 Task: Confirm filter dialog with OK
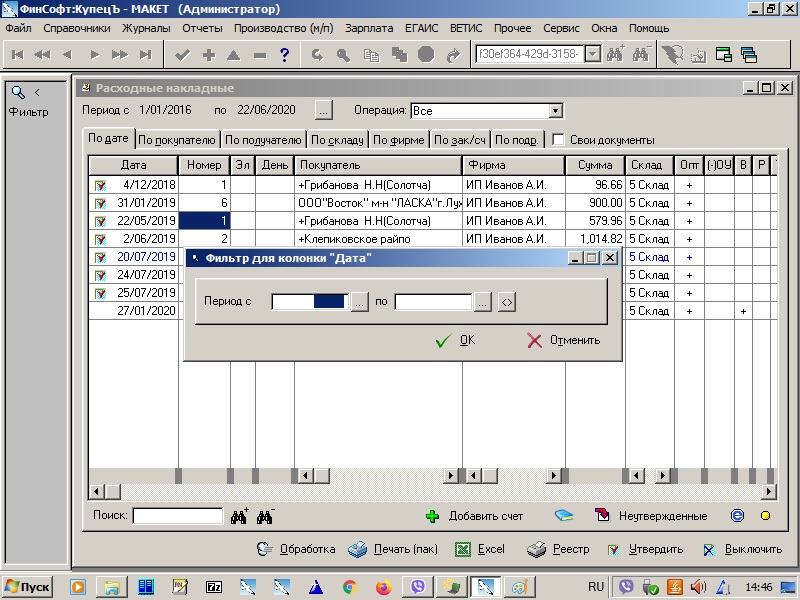456,340
